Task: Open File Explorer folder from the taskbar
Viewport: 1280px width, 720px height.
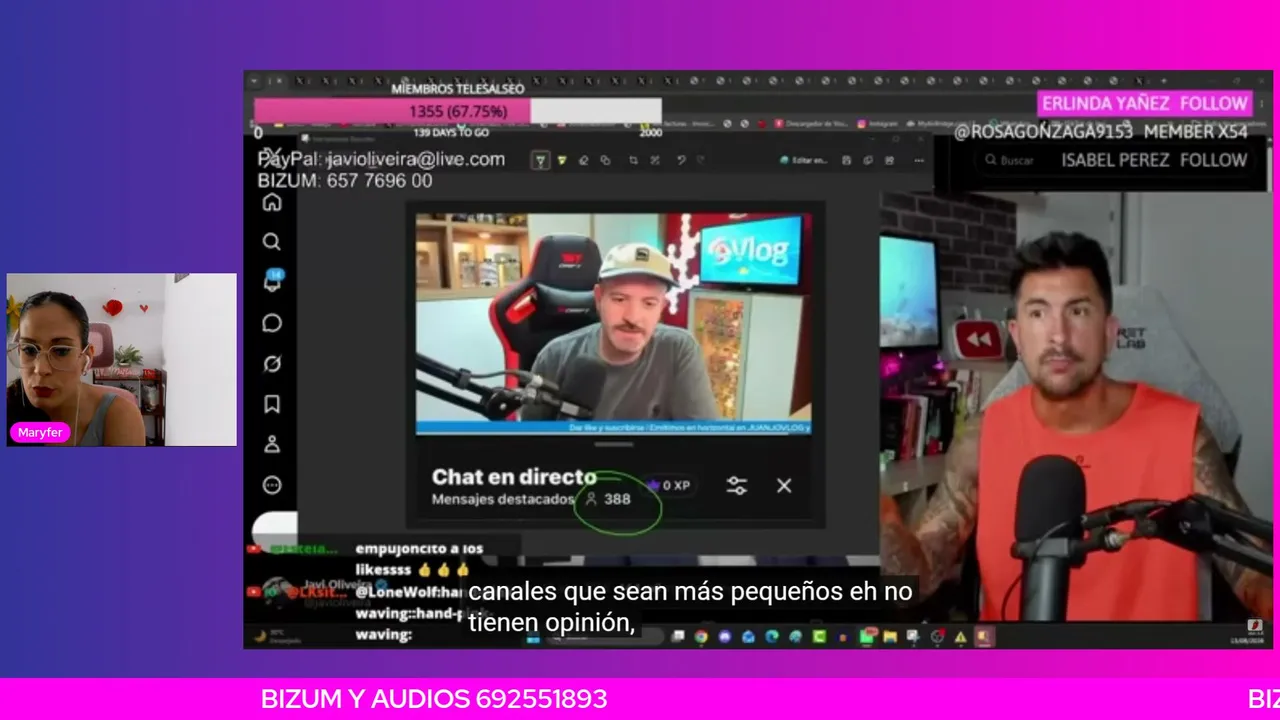Action: (x=890, y=636)
